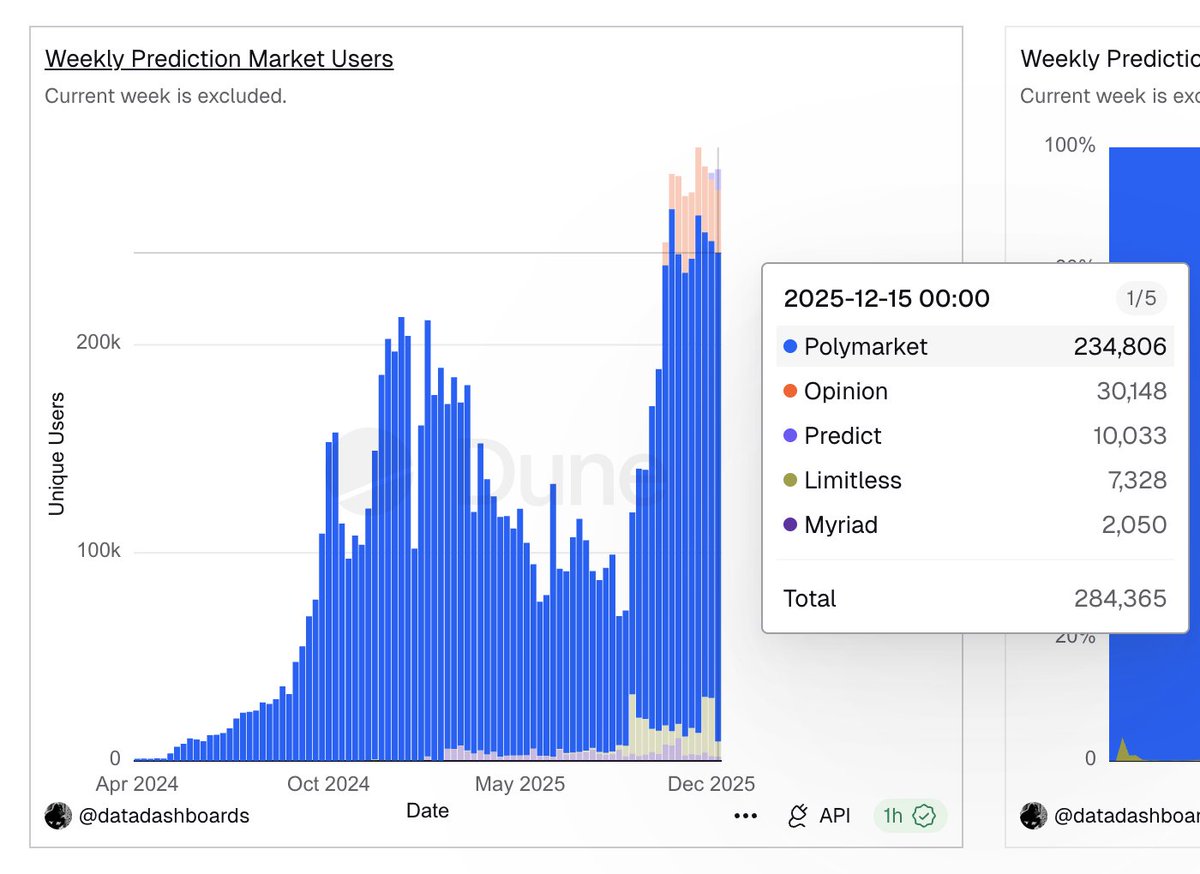Select the Polymarket row in tooltip

point(975,346)
